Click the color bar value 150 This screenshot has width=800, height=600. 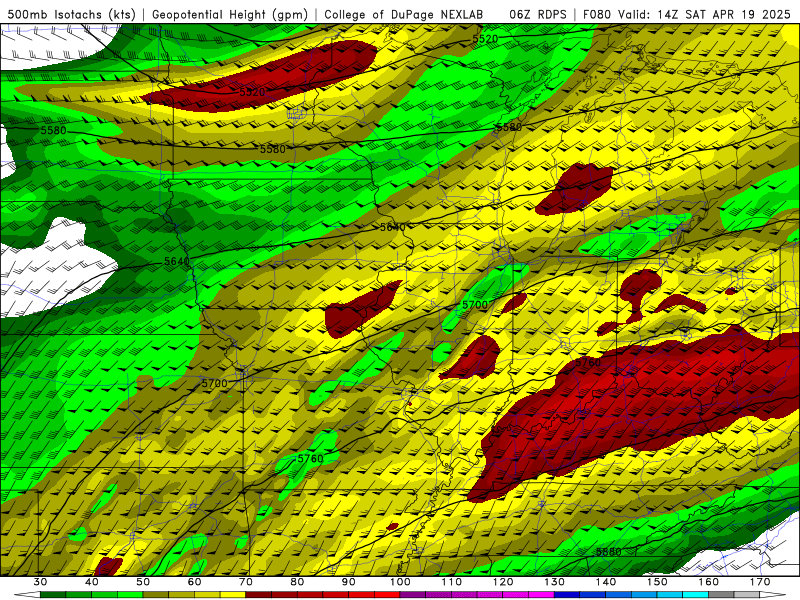click(657, 582)
